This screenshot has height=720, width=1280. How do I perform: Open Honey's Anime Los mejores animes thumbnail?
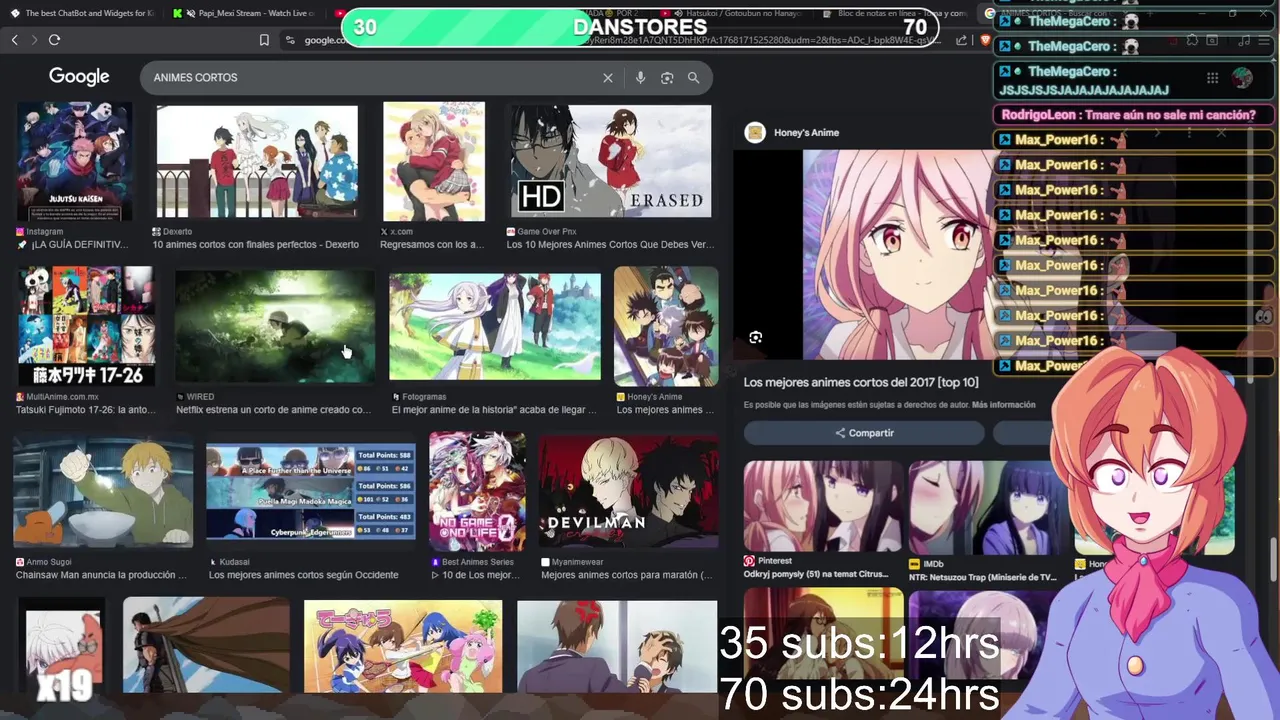666,326
